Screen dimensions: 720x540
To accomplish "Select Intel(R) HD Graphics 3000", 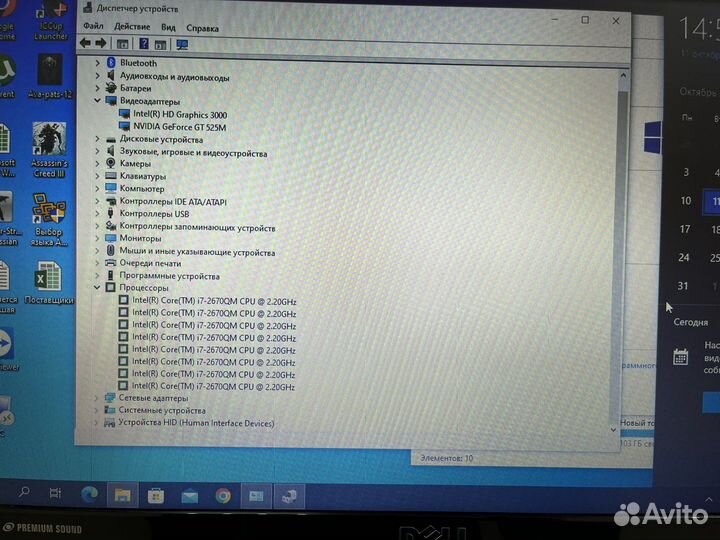I will coord(180,114).
